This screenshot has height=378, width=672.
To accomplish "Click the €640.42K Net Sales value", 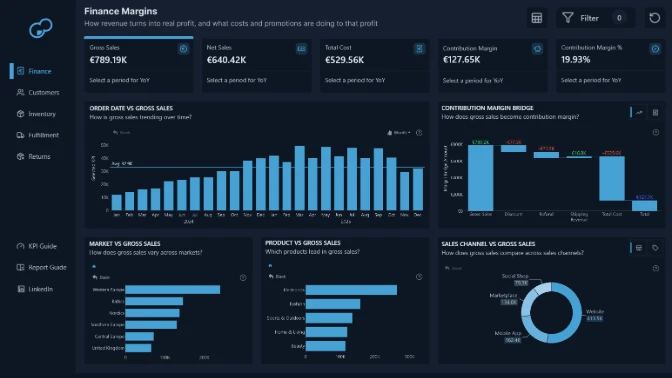I will coord(226,60).
